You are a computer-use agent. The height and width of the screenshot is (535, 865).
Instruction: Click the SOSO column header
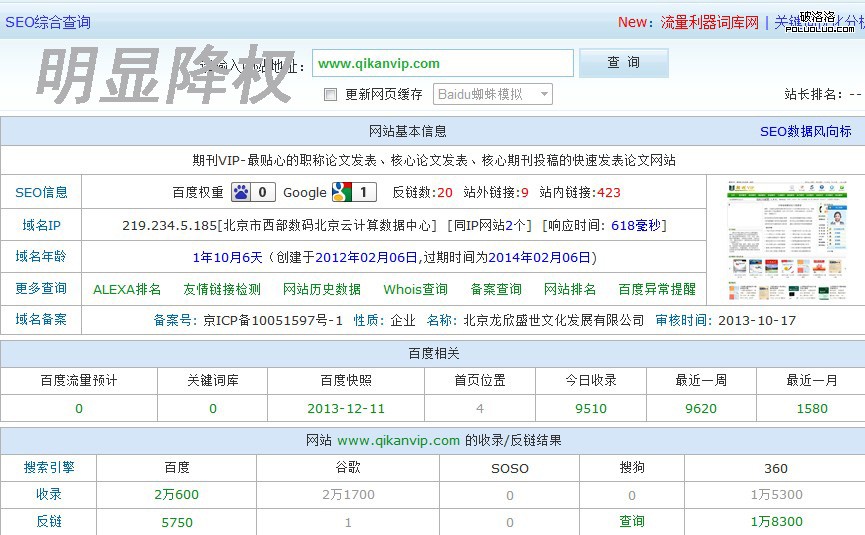pyautogui.click(x=510, y=469)
